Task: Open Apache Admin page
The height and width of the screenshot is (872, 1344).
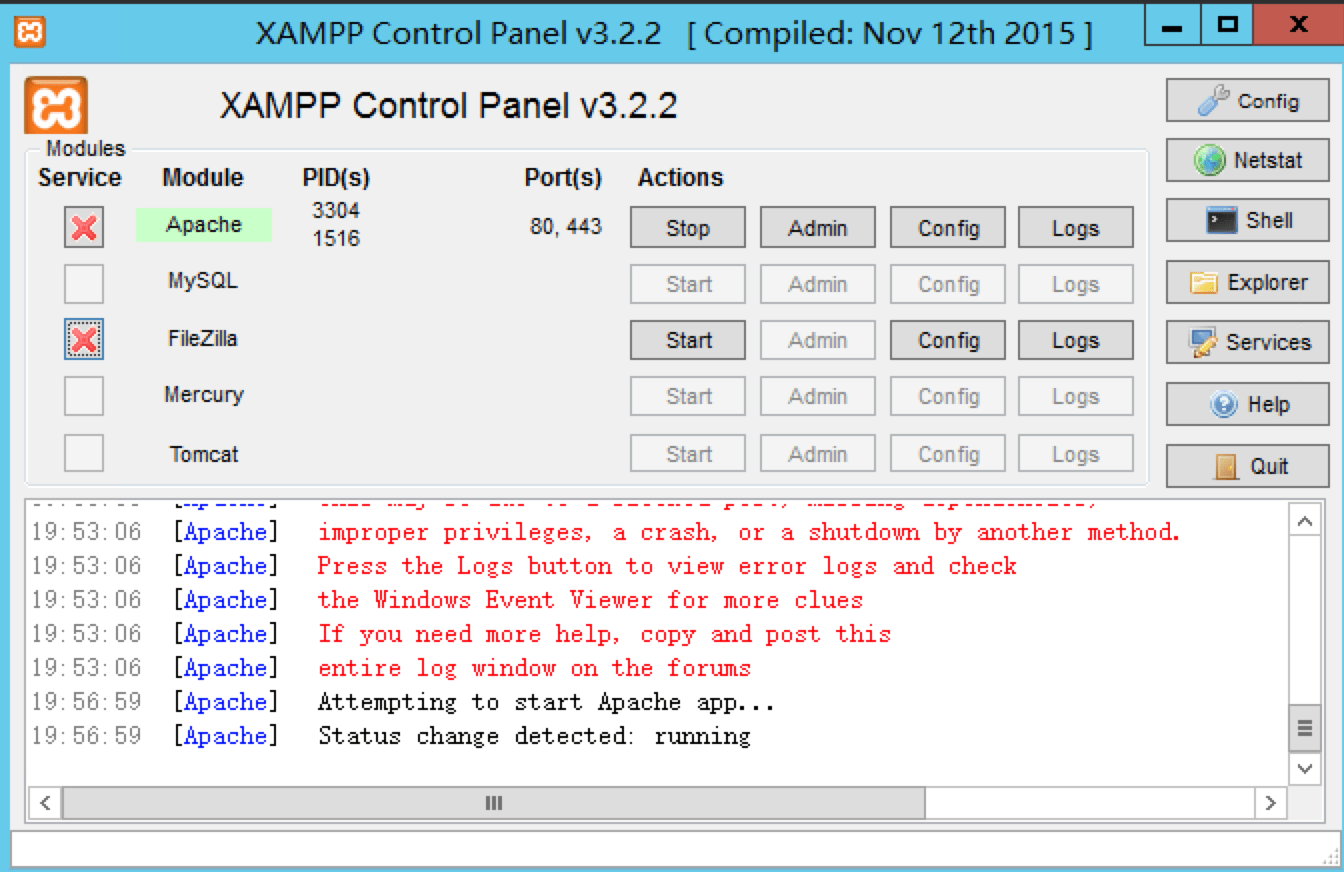Action: tap(817, 228)
